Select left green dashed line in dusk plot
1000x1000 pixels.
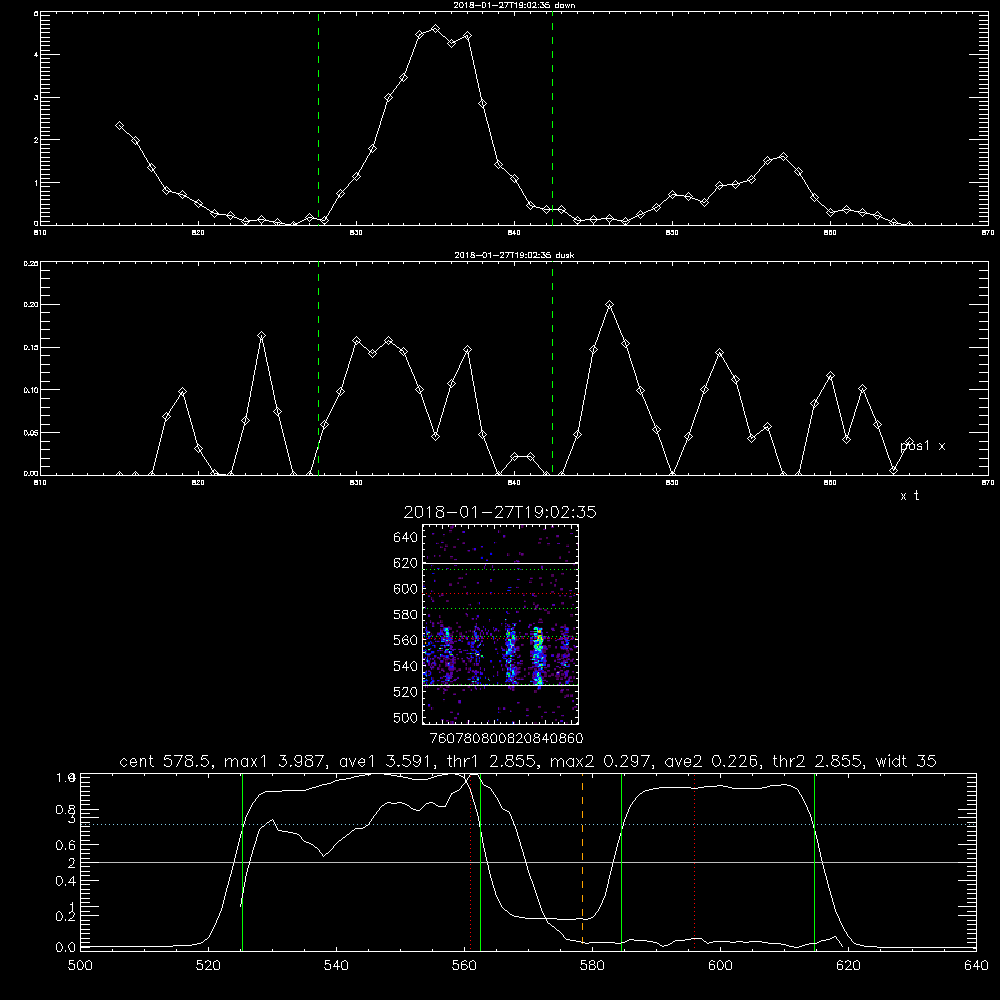(318, 368)
